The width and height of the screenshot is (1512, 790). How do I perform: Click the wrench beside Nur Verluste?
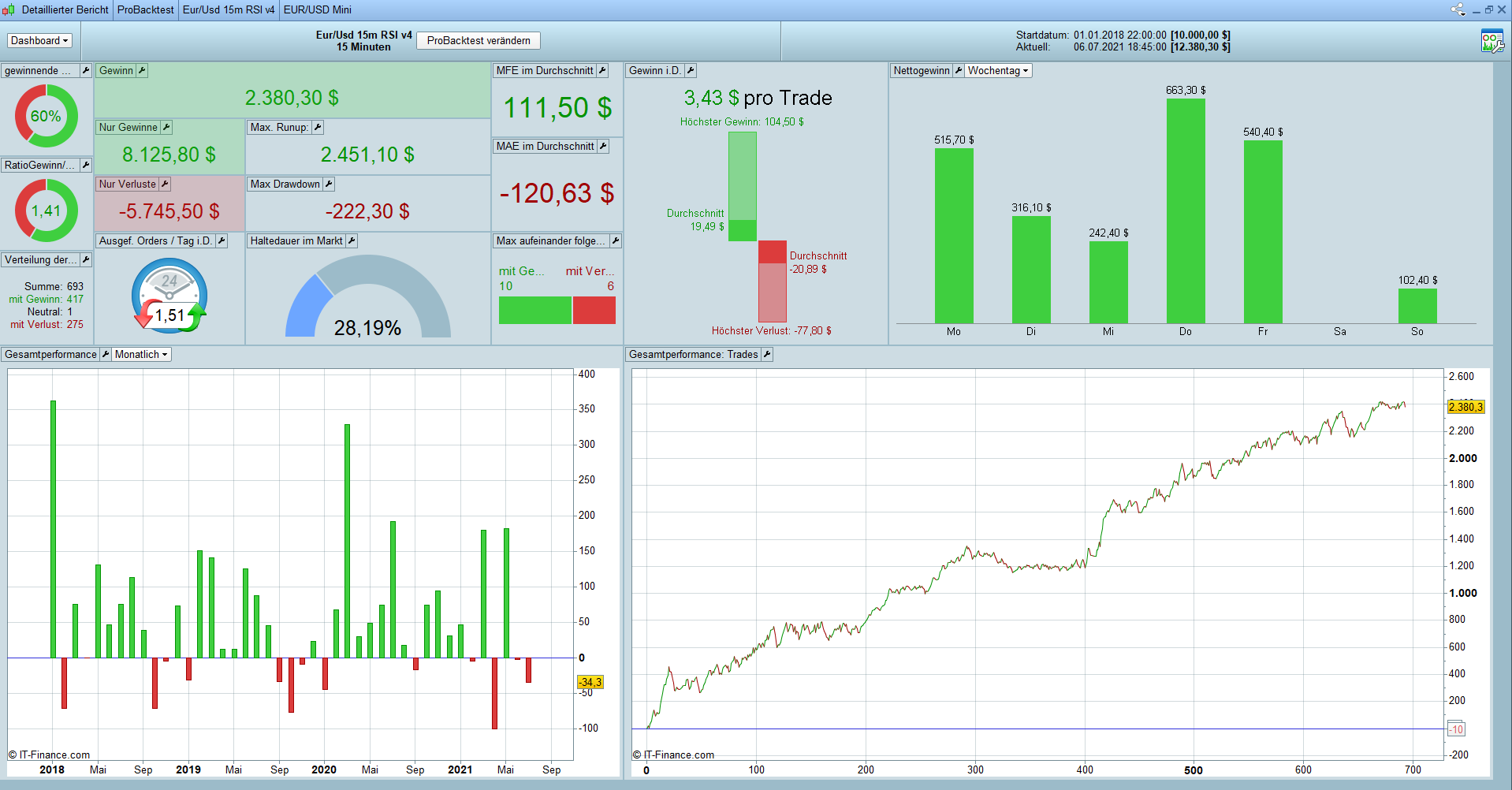click(x=165, y=184)
